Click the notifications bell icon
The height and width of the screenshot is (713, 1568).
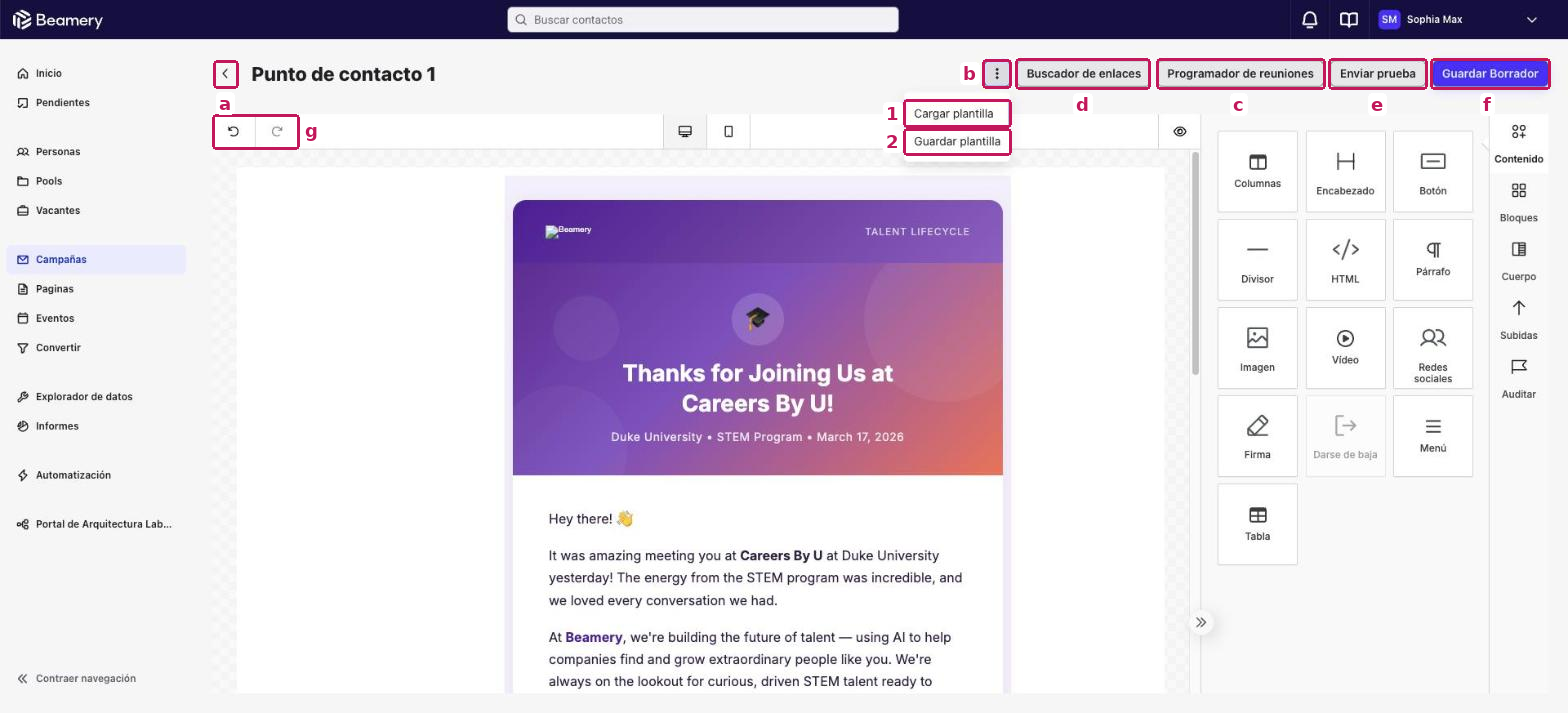coord(1309,20)
